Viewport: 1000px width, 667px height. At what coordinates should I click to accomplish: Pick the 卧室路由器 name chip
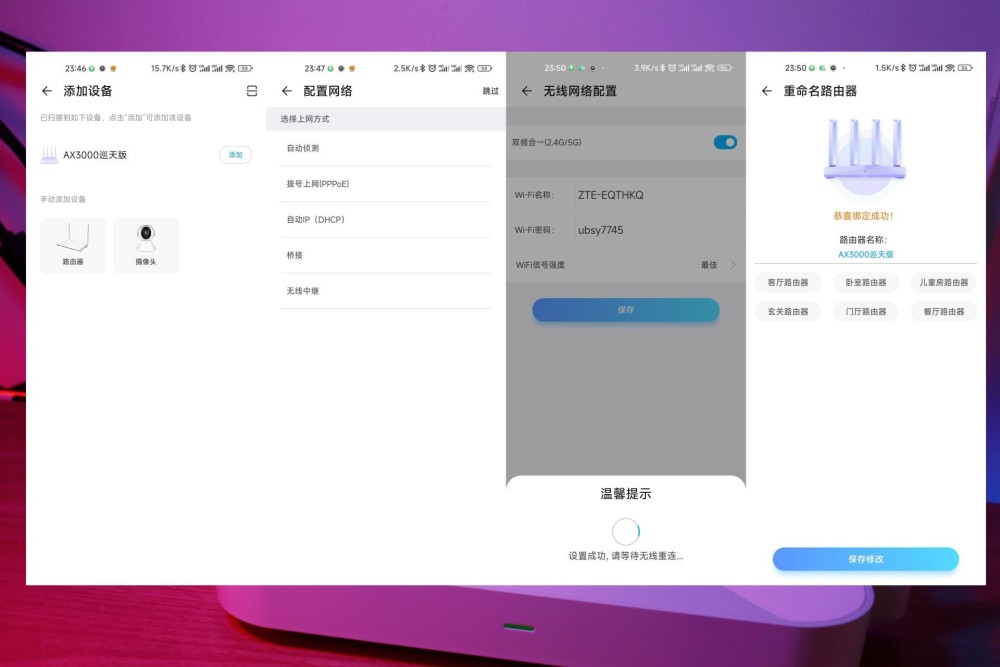[x=865, y=282]
